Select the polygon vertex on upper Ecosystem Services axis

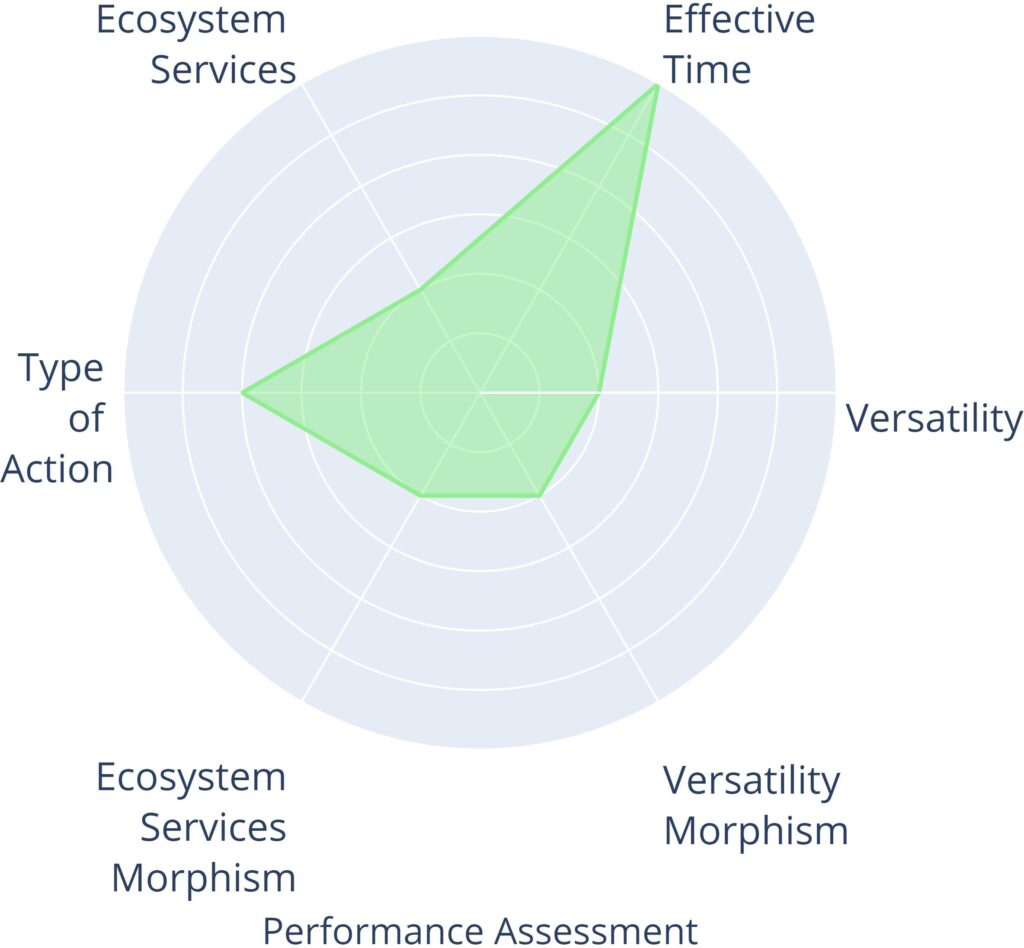(x=421, y=289)
